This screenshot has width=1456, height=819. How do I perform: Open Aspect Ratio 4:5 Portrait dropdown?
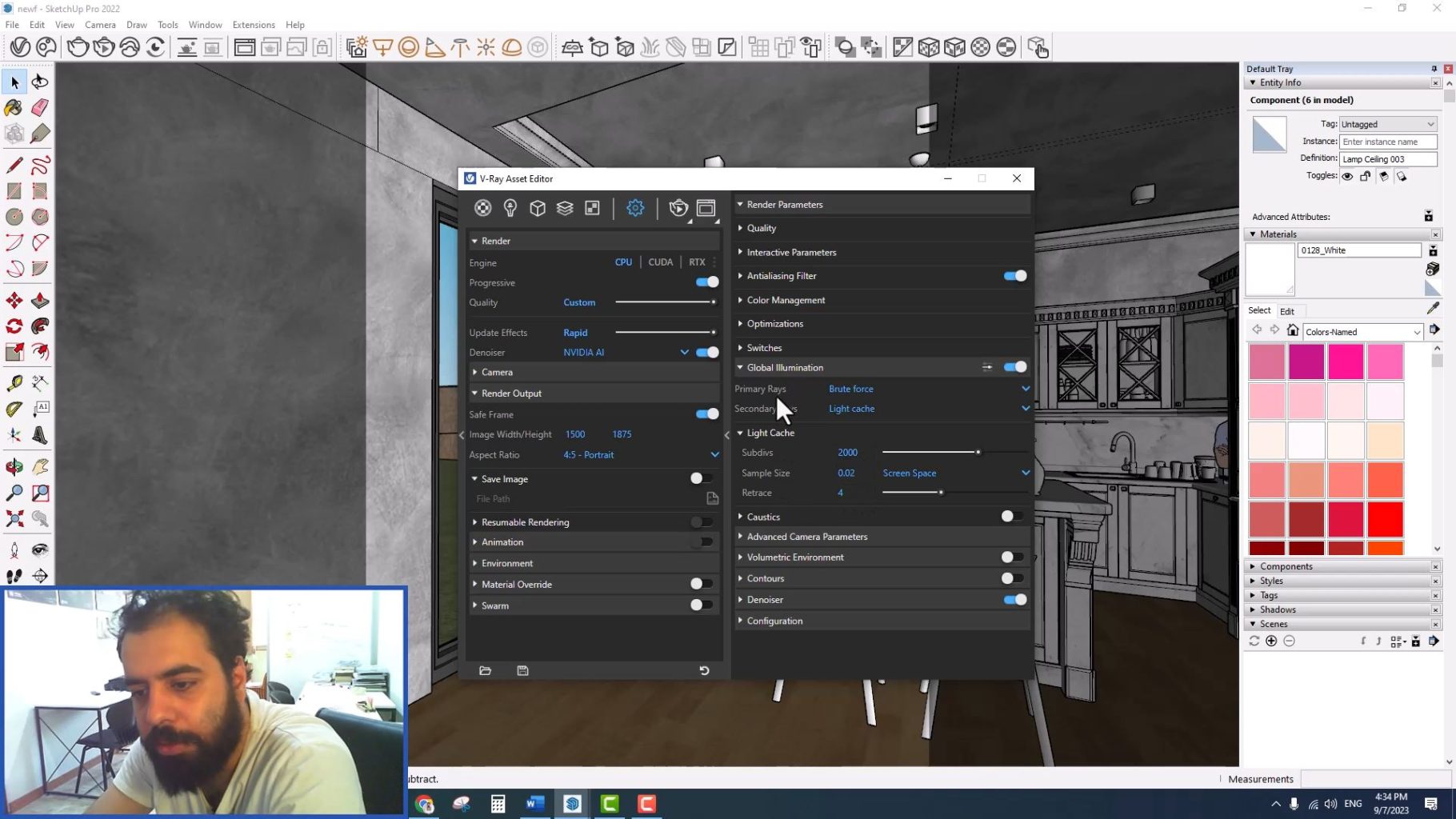pyautogui.click(x=641, y=455)
